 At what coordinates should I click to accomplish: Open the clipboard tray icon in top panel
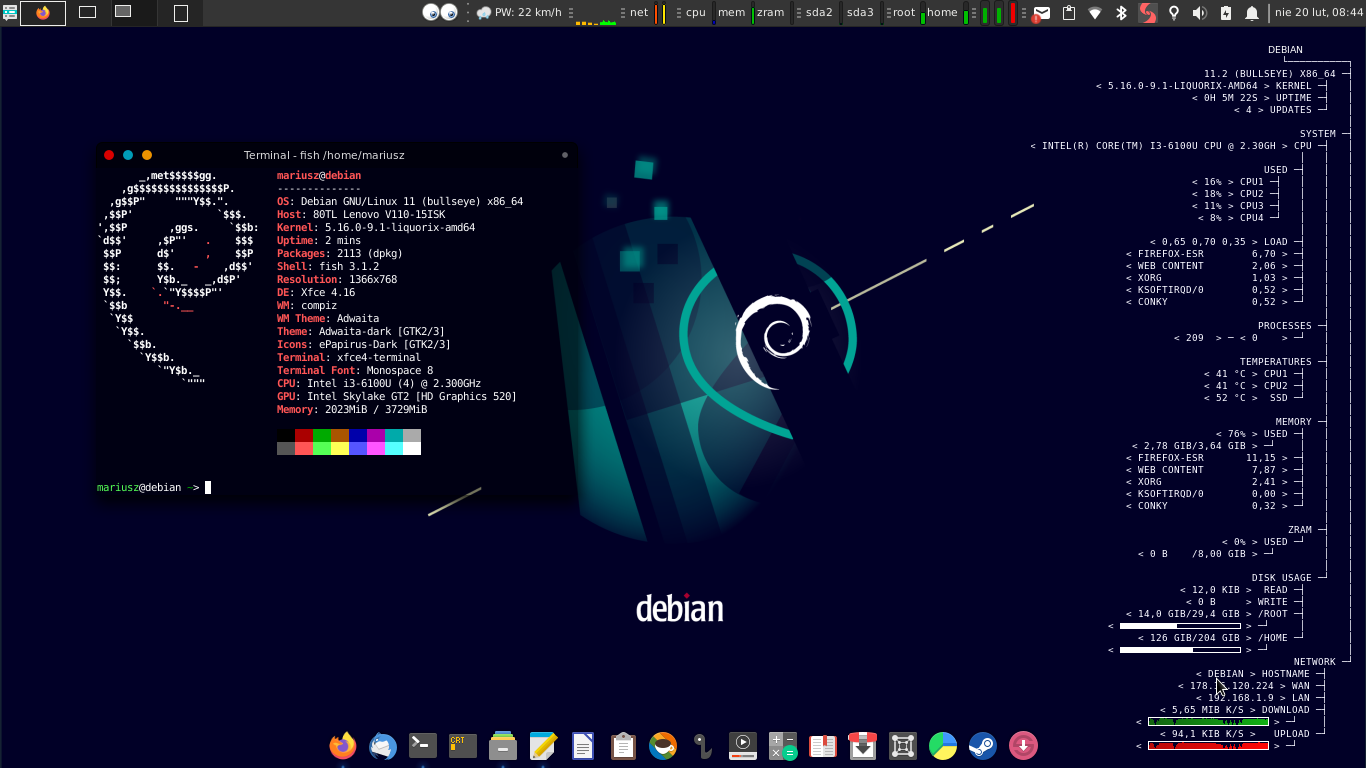[x=1068, y=13]
